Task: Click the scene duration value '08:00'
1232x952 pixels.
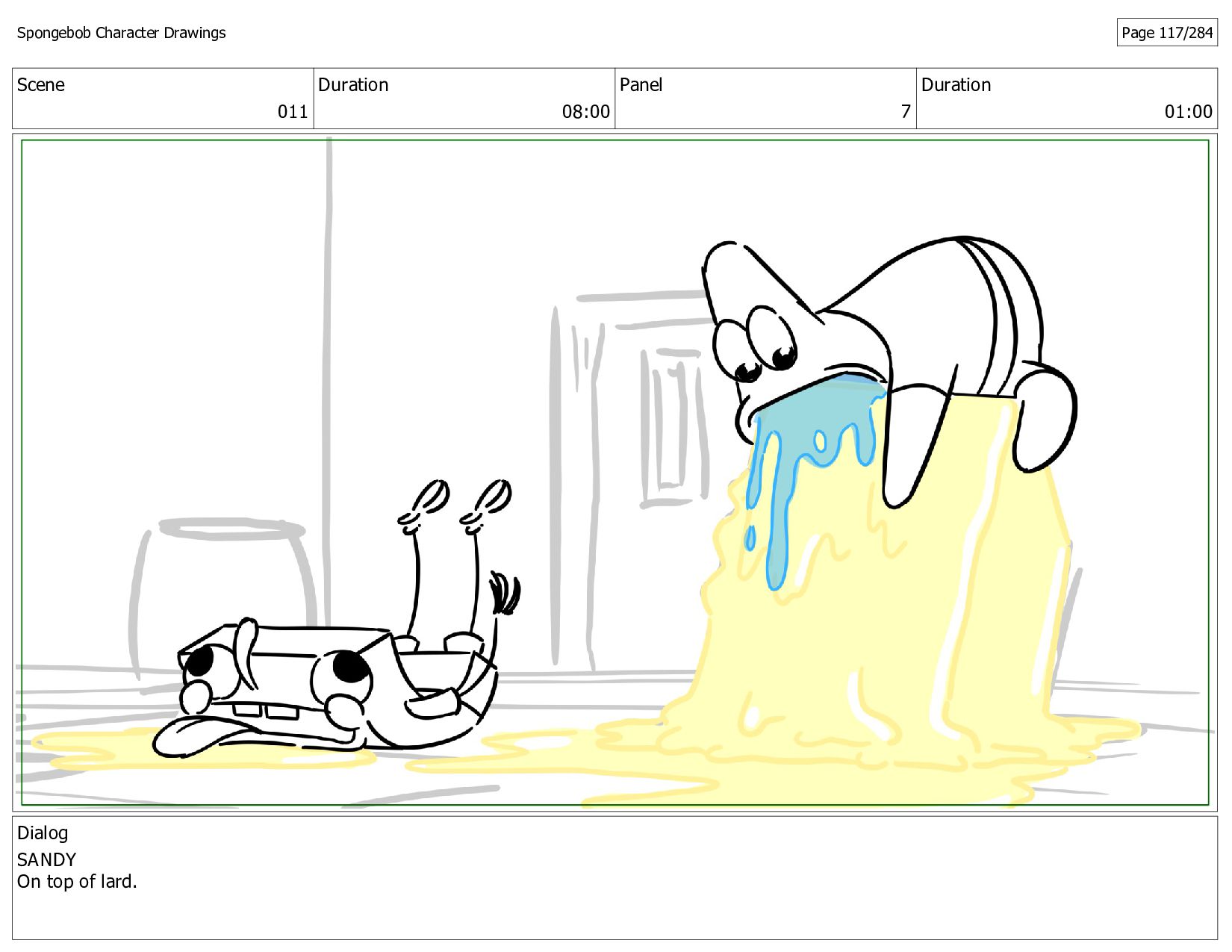Action: point(585,112)
